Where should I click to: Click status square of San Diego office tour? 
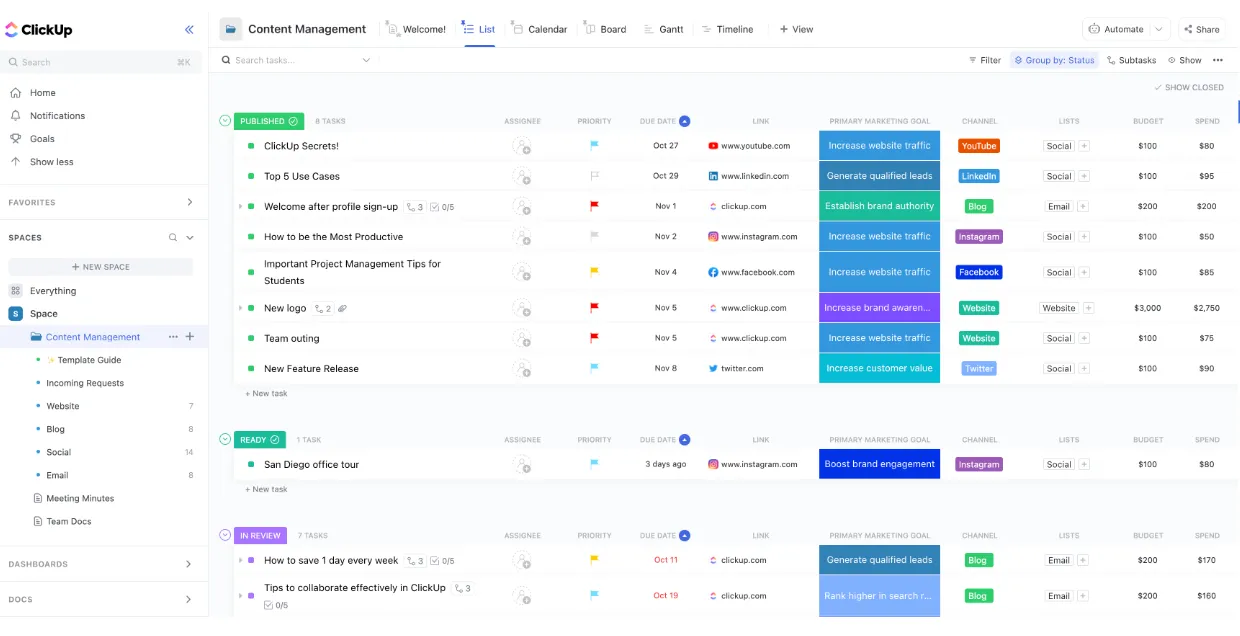(x=251, y=464)
